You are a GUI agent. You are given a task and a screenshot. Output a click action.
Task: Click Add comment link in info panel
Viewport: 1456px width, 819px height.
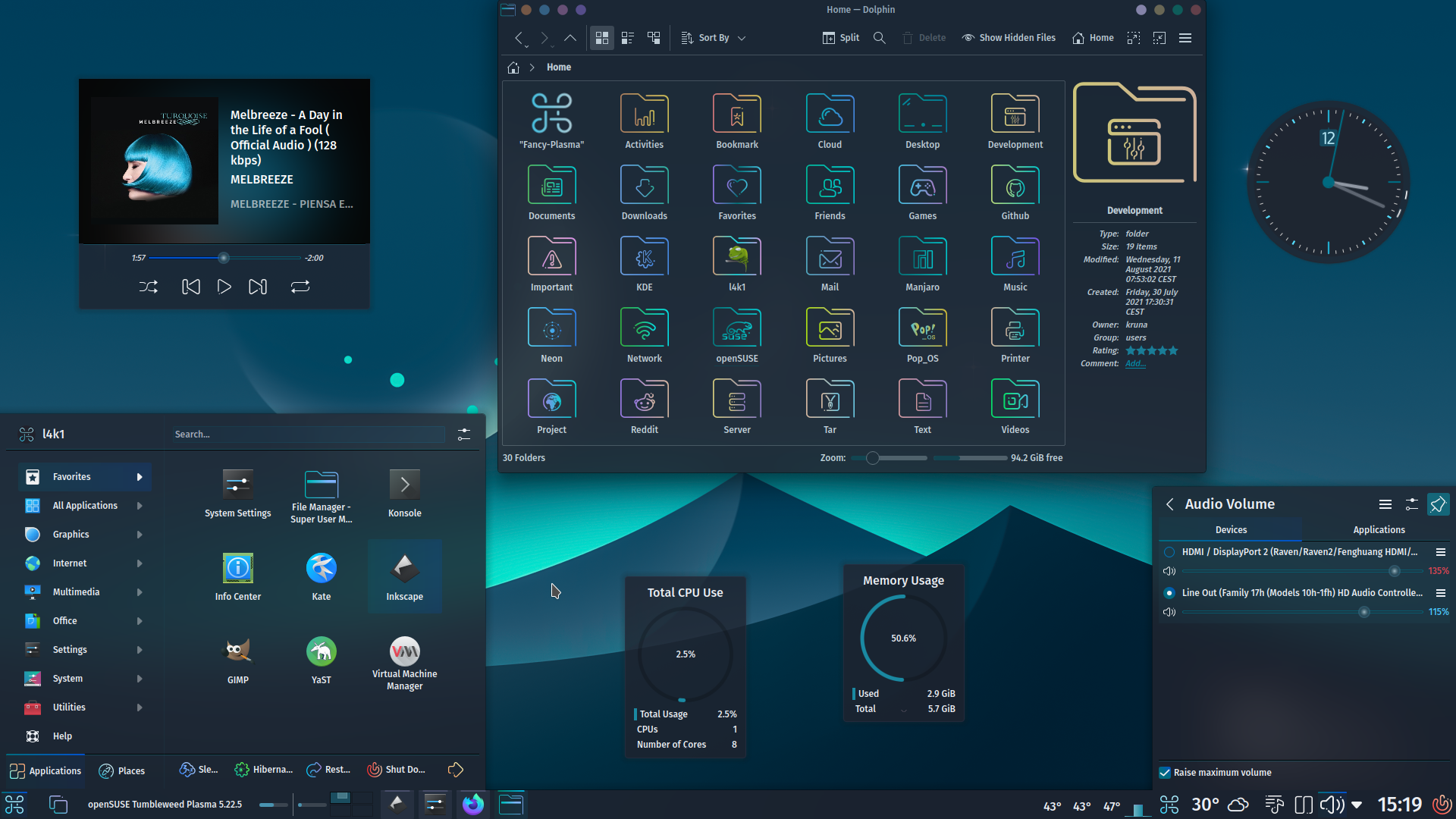(1135, 364)
